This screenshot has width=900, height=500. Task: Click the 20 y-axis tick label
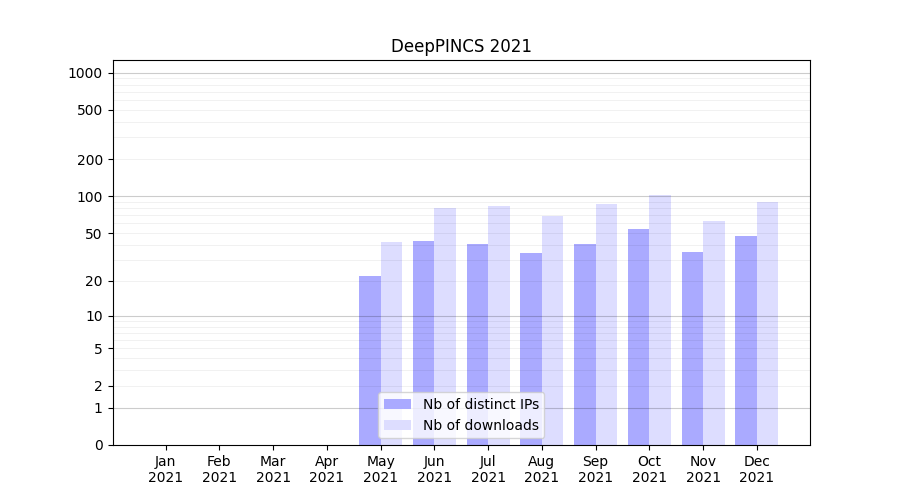(x=94, y=281)
